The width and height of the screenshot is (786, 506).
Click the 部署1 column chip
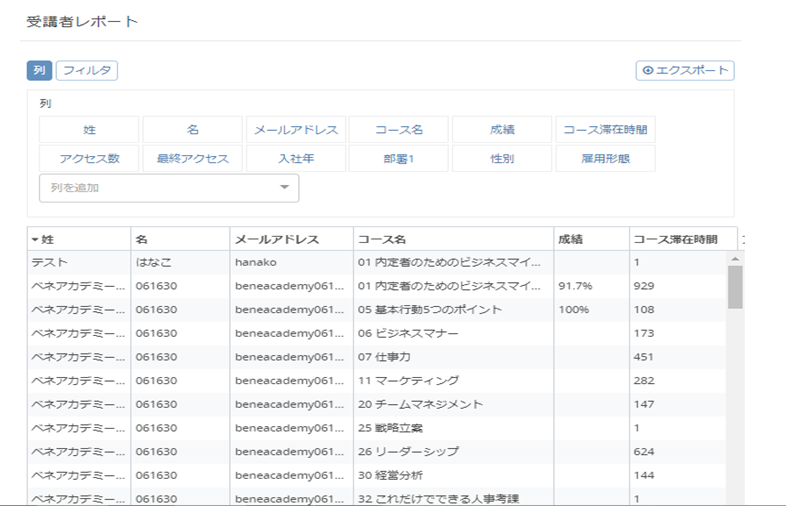tap(399, 158)
